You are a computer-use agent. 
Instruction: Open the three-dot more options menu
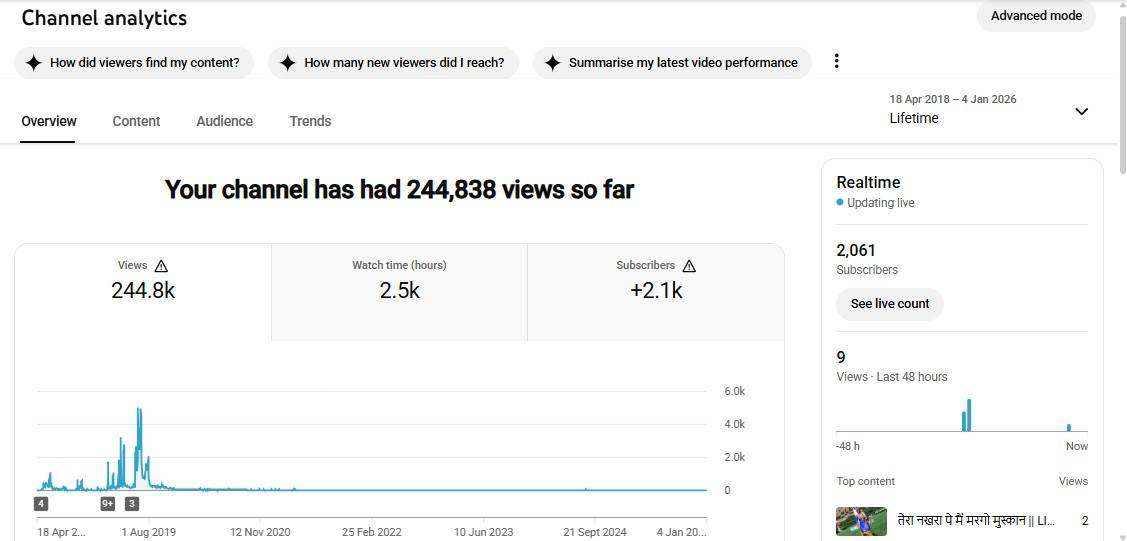point(837,62)
